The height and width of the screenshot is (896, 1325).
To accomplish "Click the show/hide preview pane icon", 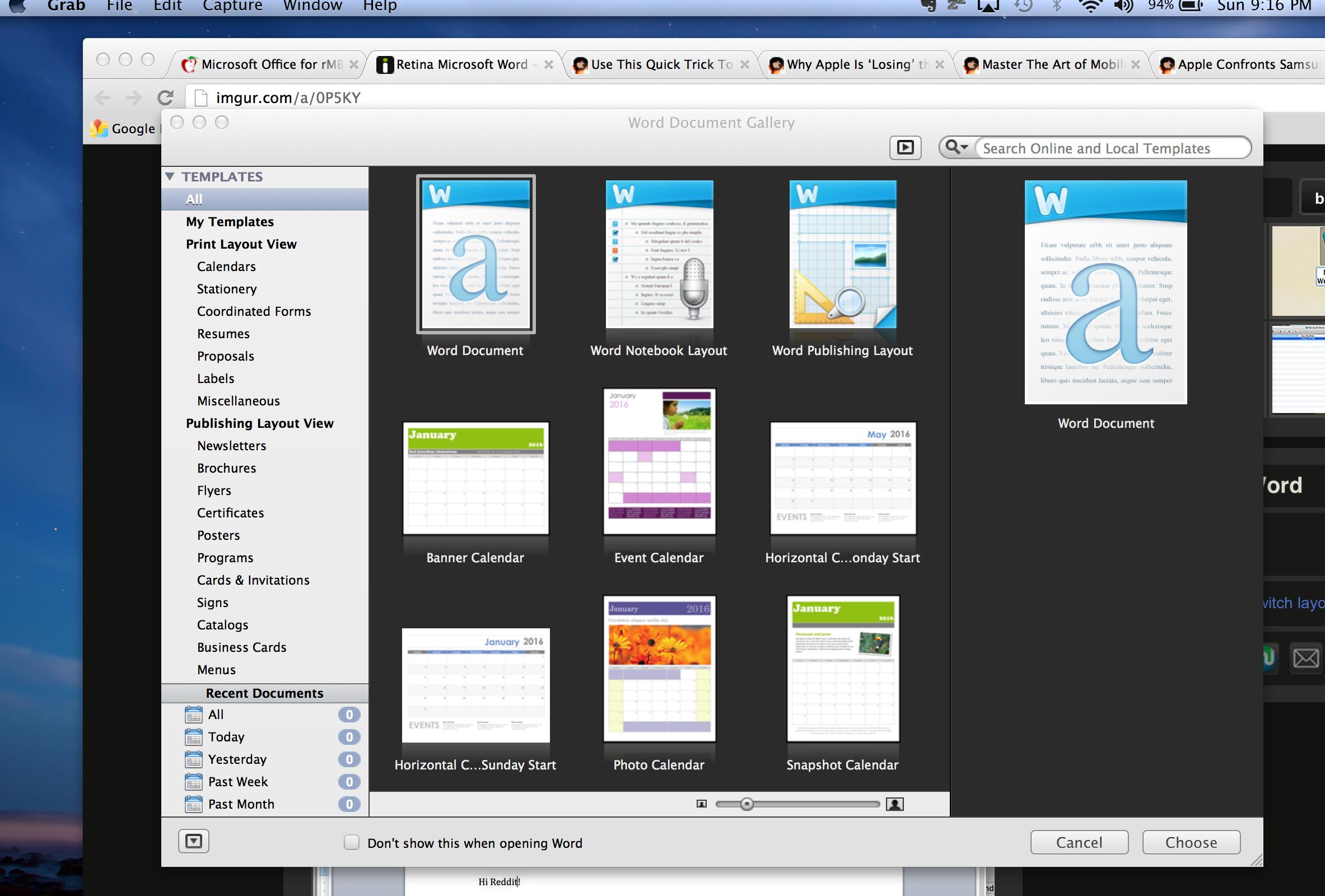I will point(905,148).
